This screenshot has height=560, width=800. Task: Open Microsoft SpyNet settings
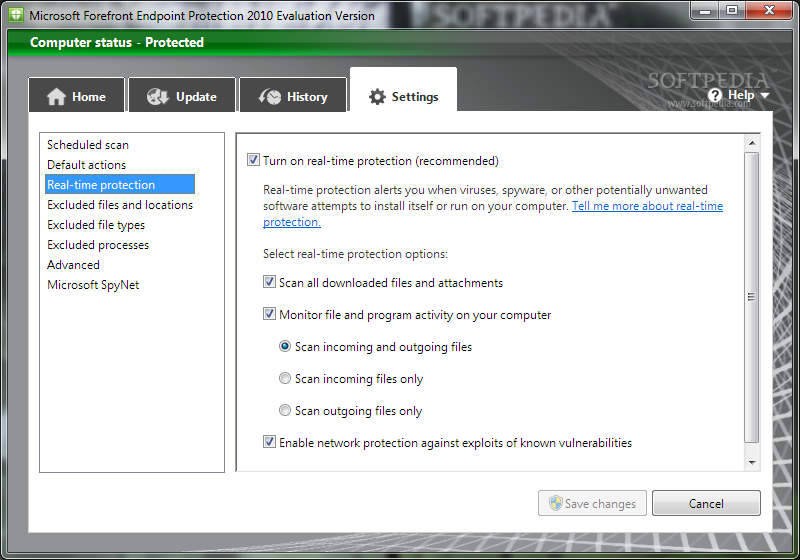93,285
